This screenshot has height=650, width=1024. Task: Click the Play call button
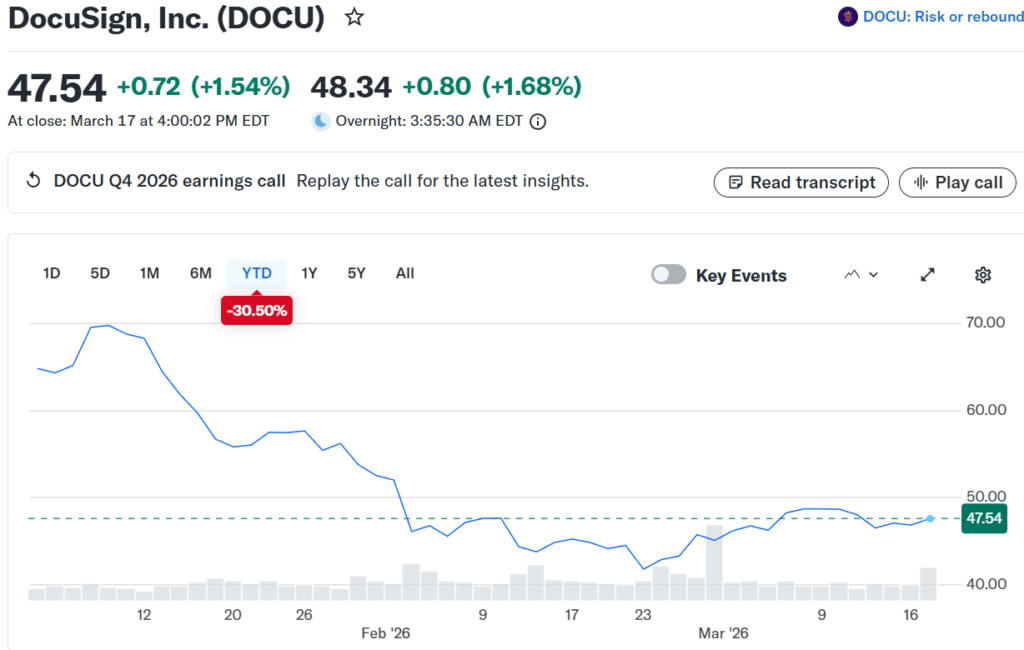click(x=958, y=182)
